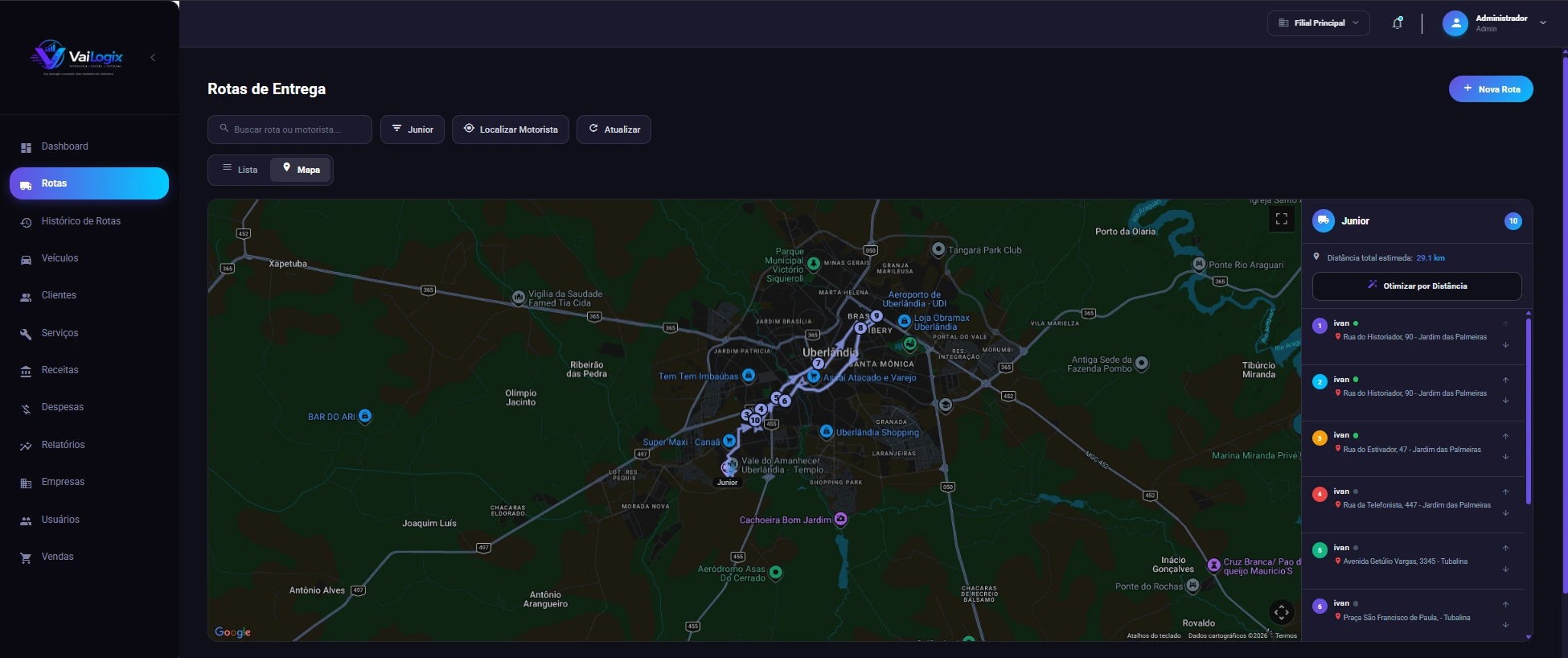Viewport: 1568px width, 658px height.
Task: Move stop 3 down with arrow
Action: click(1505, 457)
